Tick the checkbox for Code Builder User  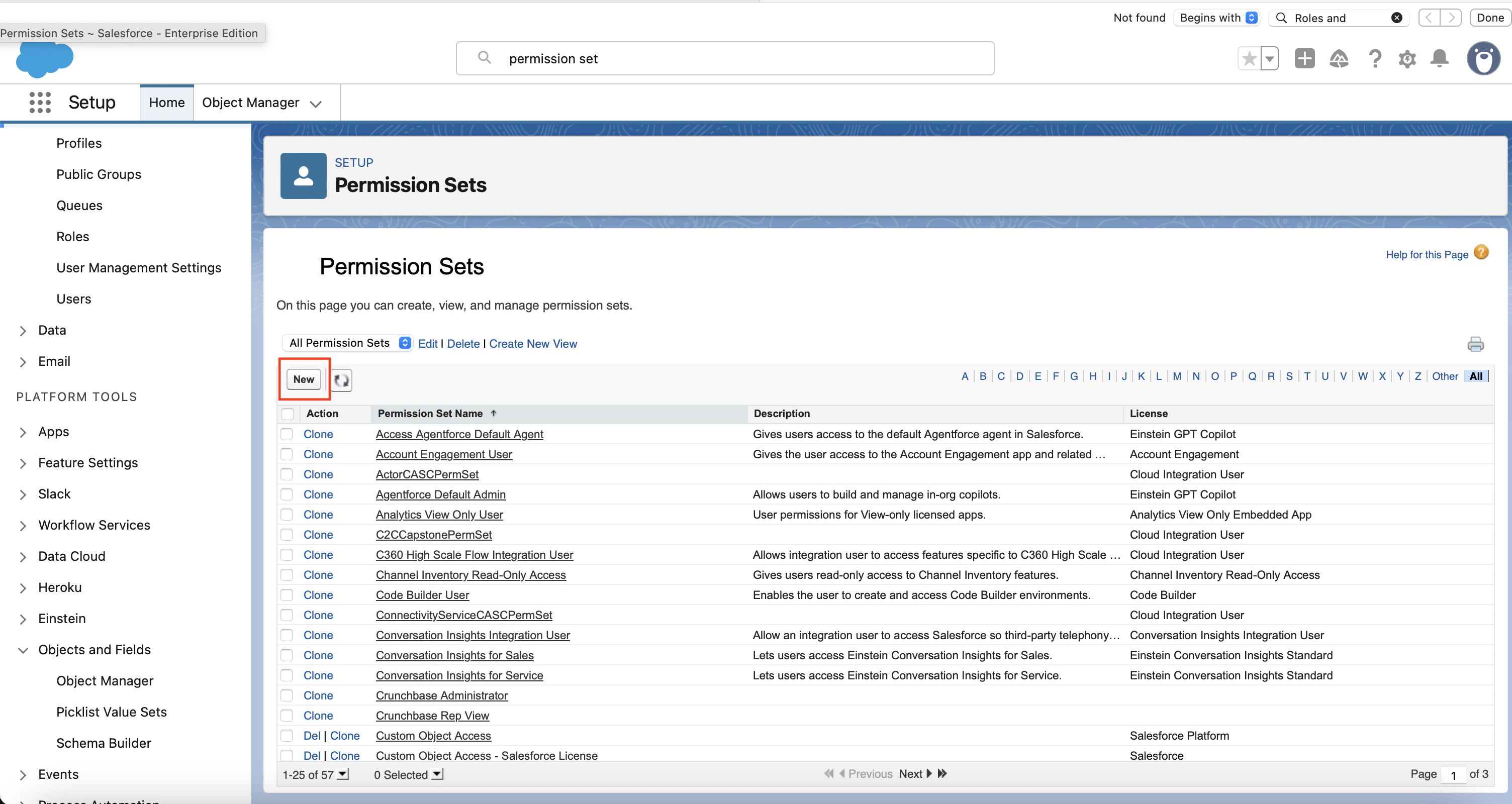(287, 595)
